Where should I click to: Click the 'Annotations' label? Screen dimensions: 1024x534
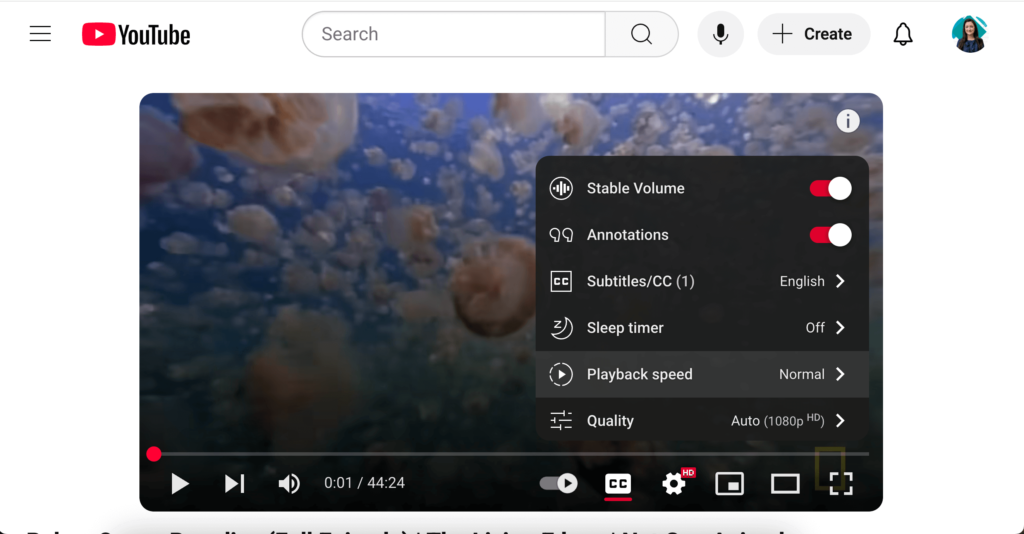click(x=628, y=235)
